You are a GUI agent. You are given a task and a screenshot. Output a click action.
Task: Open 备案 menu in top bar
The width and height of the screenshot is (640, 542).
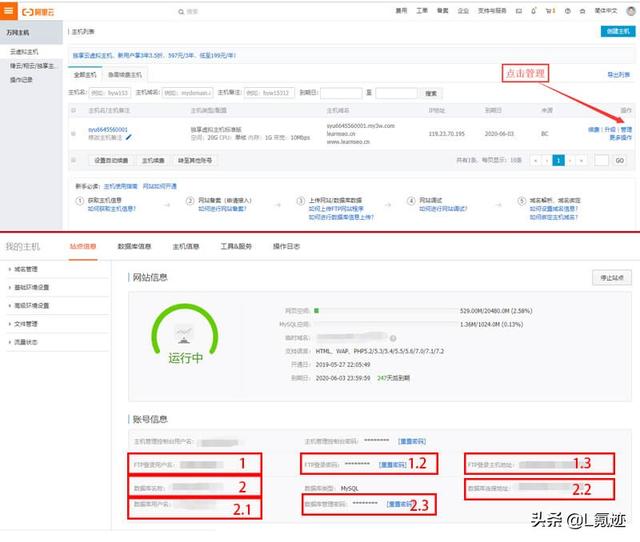tap(442, 11)
